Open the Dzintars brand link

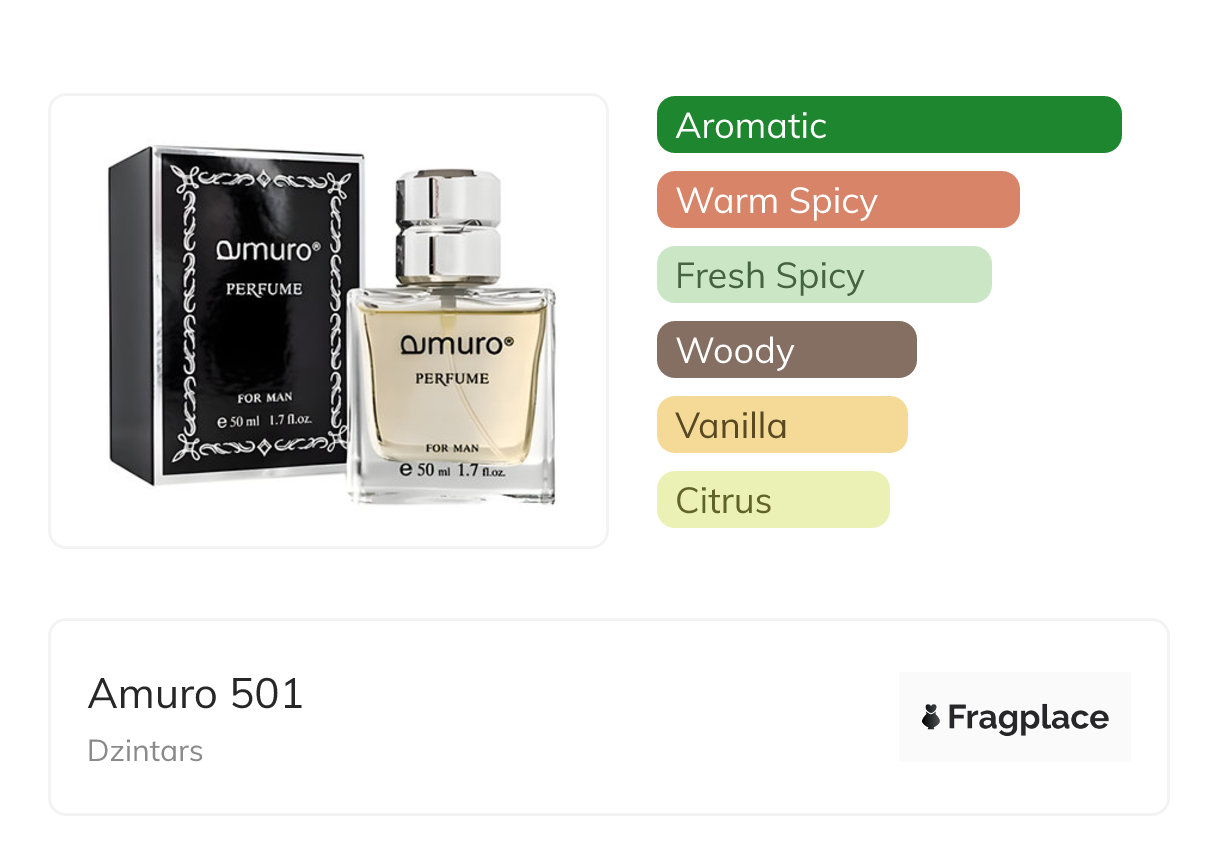tap(145, 751)
